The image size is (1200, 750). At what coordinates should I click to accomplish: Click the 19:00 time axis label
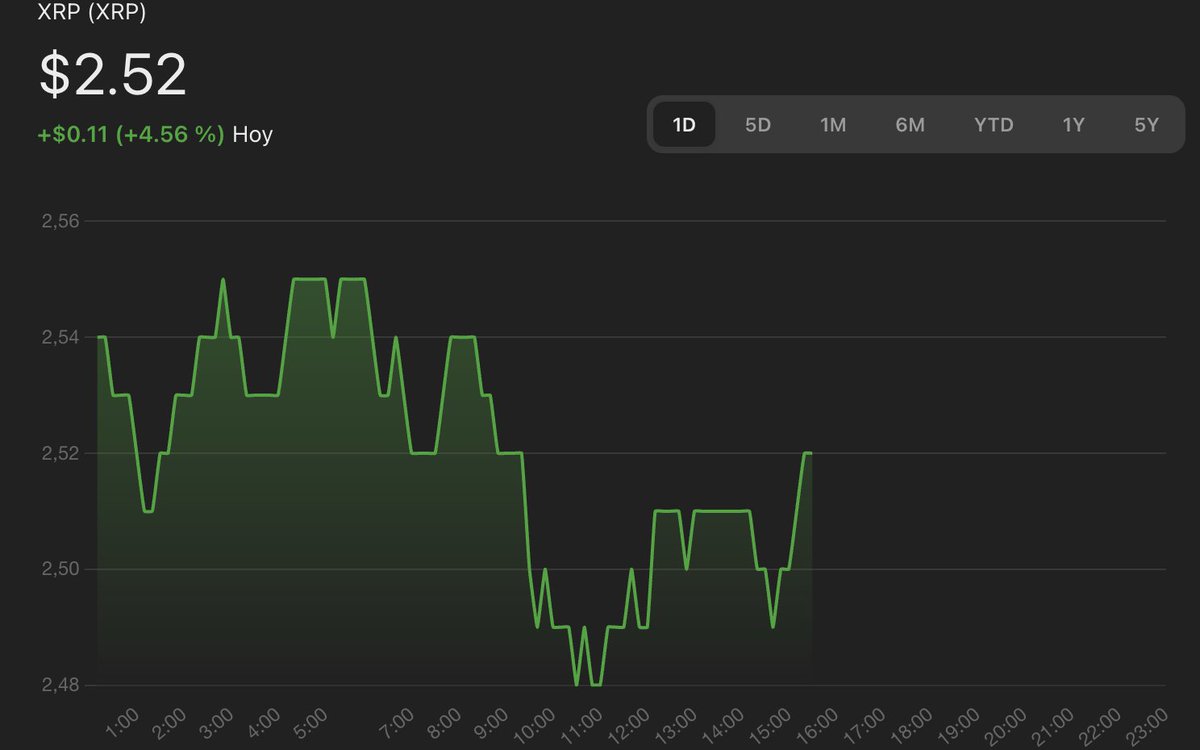pos(960,725)
